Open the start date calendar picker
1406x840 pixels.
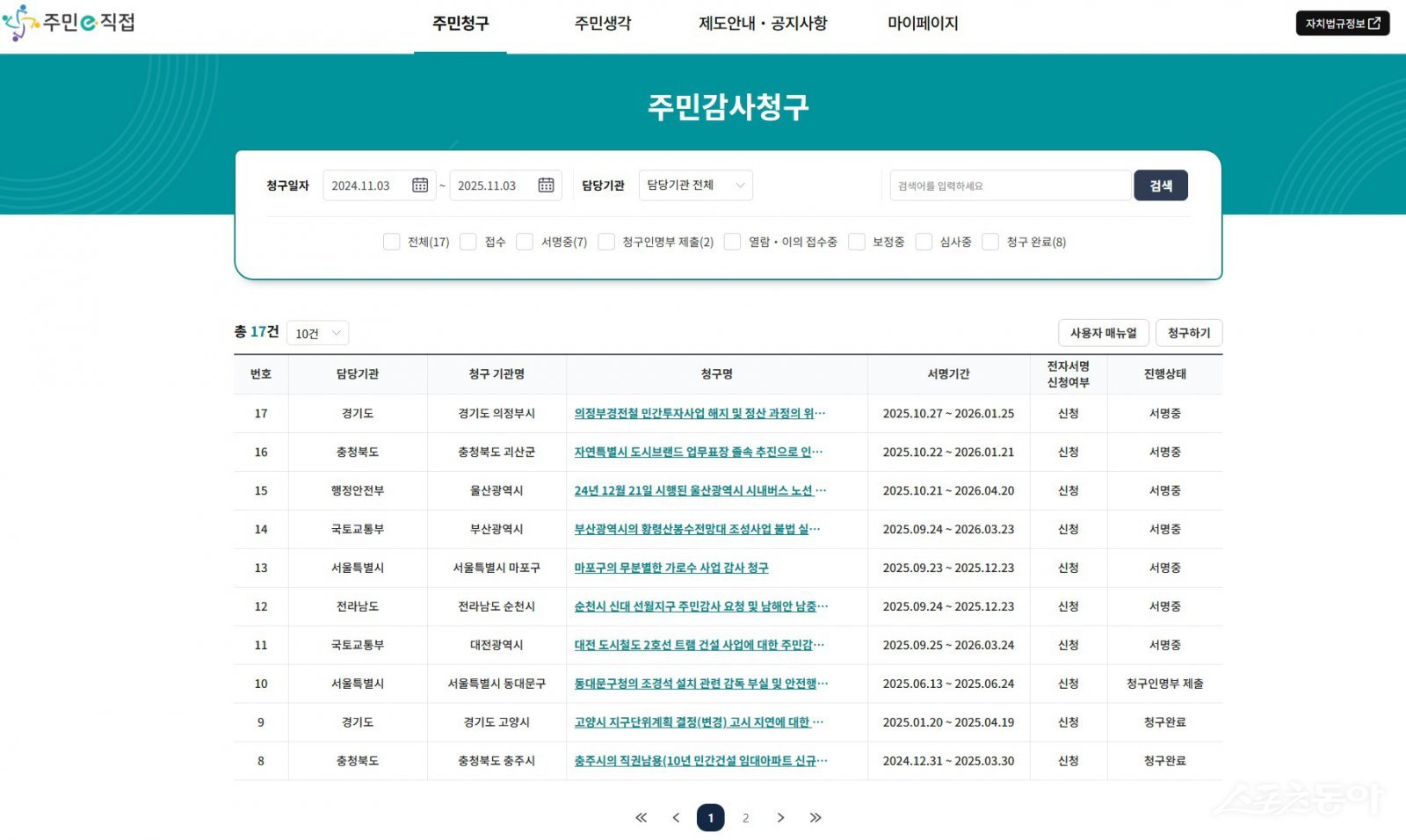point(419,185)
